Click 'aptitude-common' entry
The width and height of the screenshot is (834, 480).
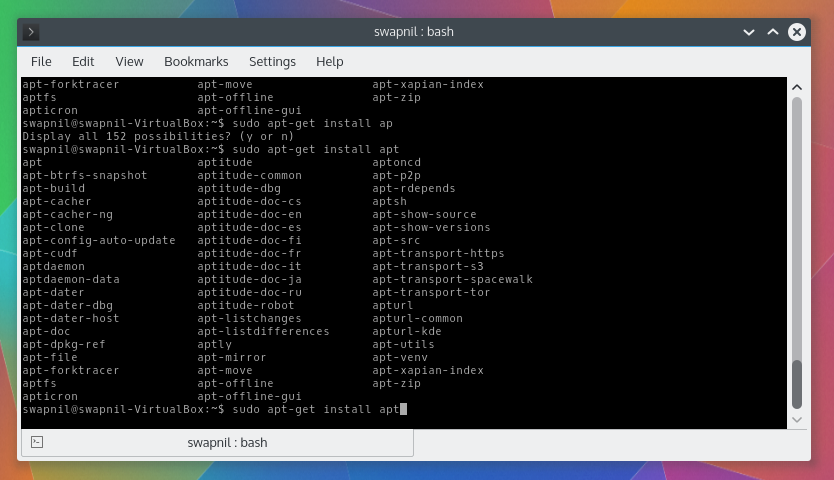click(249, 176)
